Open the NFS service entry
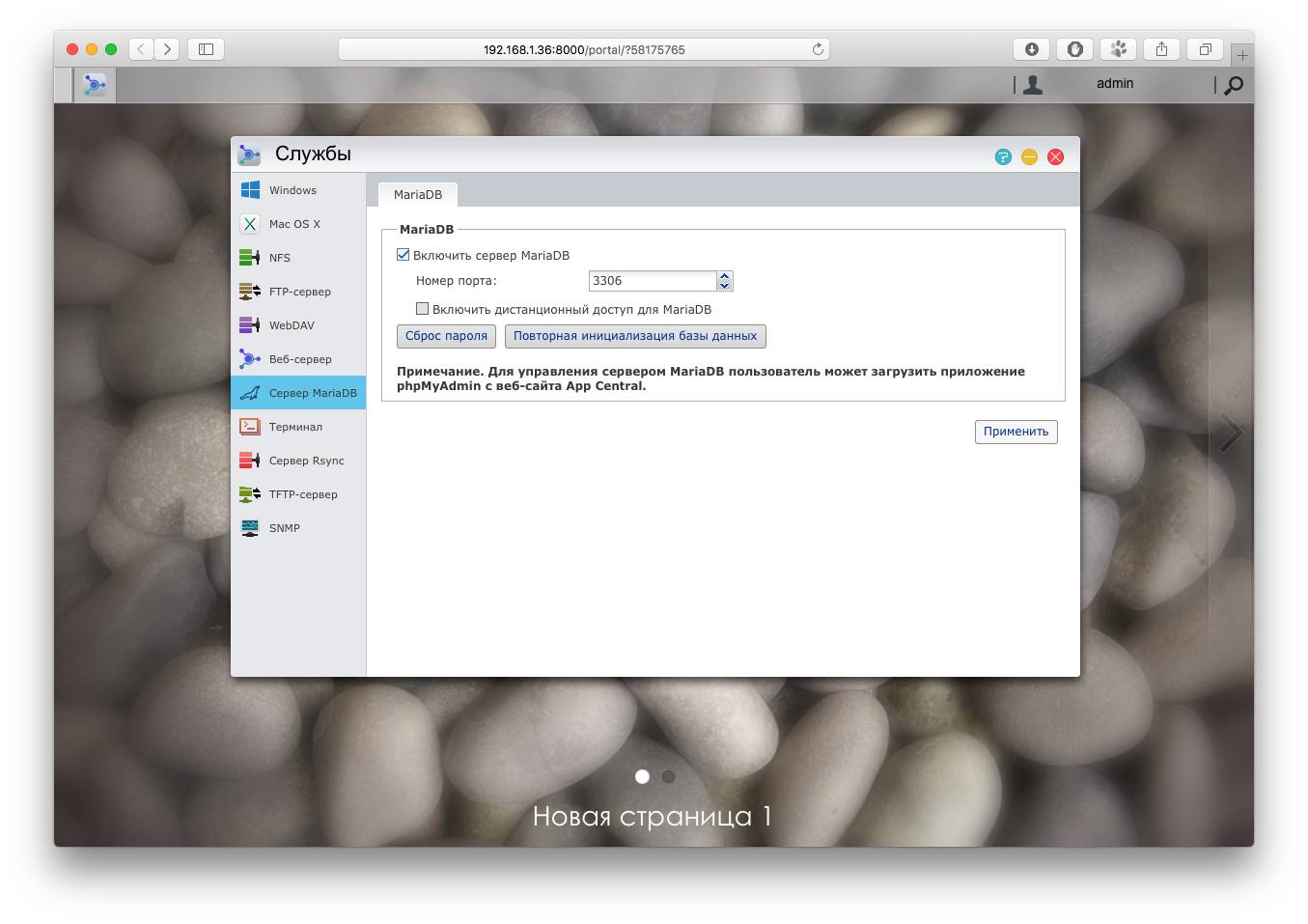 click(298, 258)
